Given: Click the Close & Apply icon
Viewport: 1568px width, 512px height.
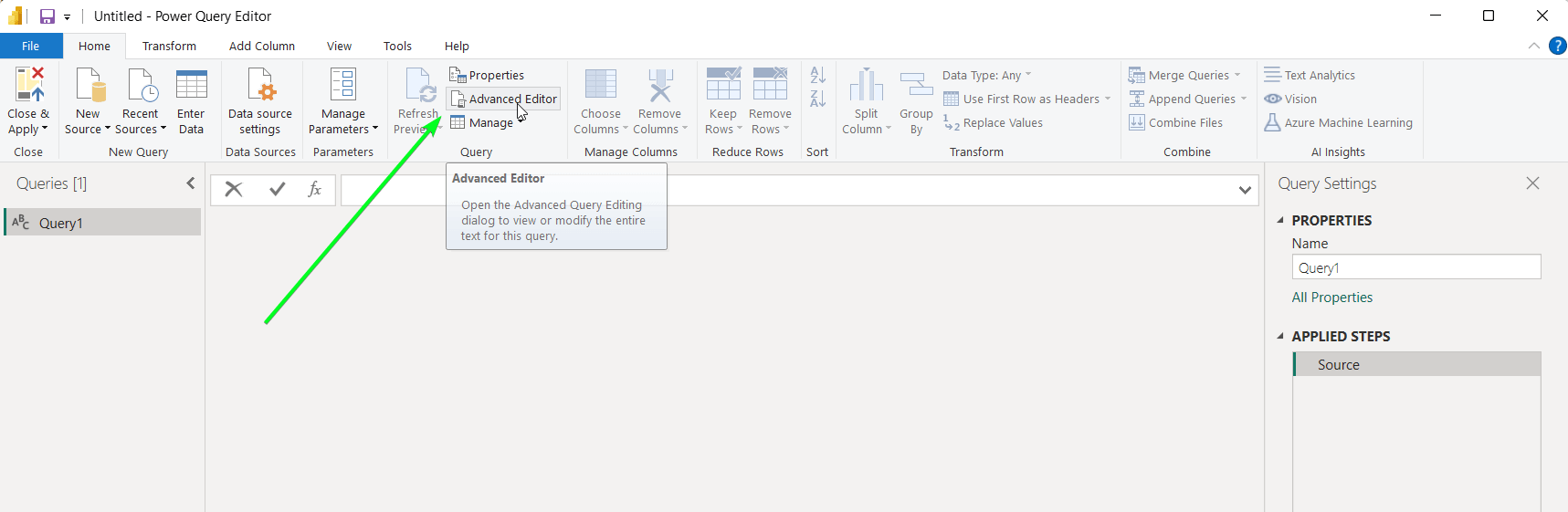Looking at the screenshot, I should (x=29, y=84).
